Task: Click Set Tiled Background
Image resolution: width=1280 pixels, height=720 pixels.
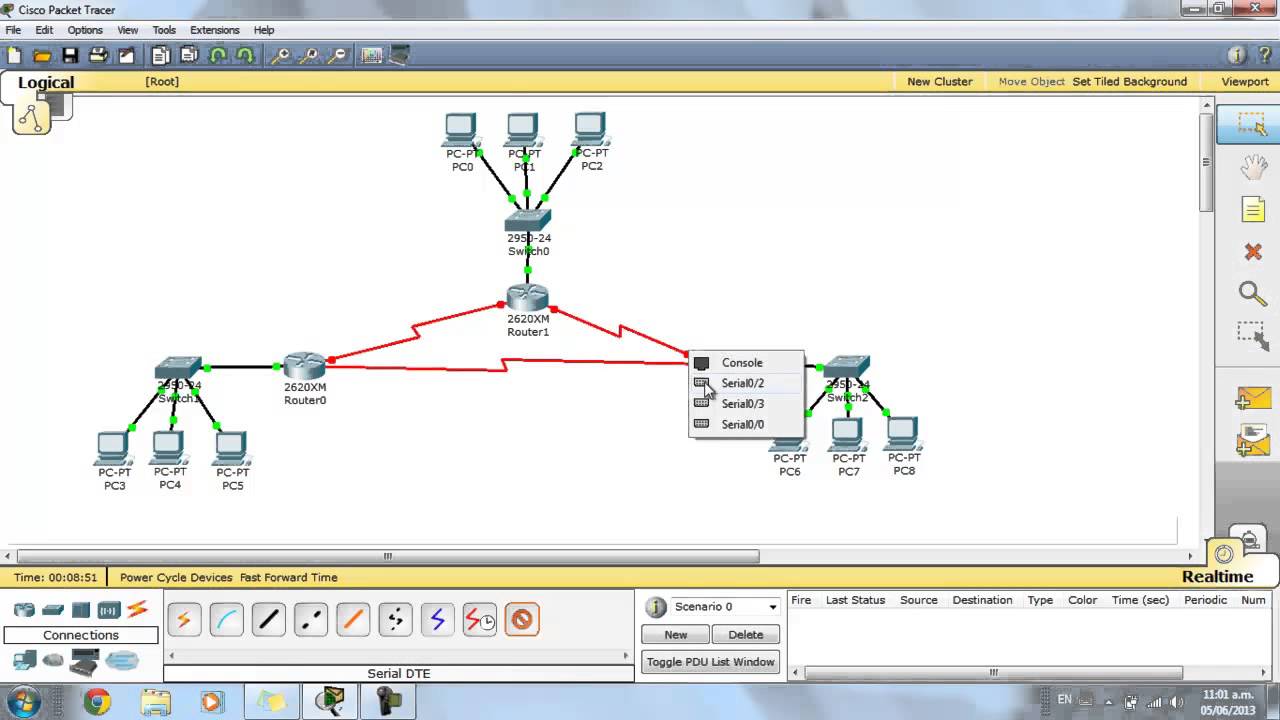Action: (x=1130, y=82)
